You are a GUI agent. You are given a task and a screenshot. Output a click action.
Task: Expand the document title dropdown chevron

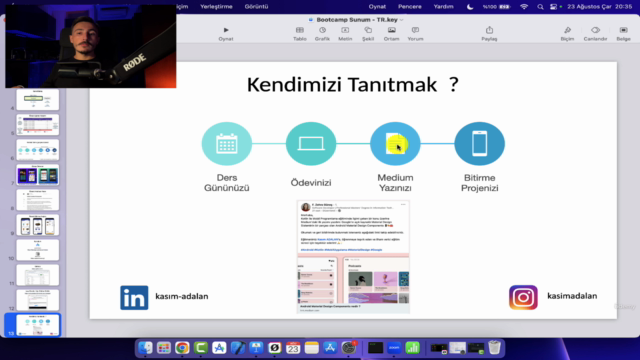[402, 20]
